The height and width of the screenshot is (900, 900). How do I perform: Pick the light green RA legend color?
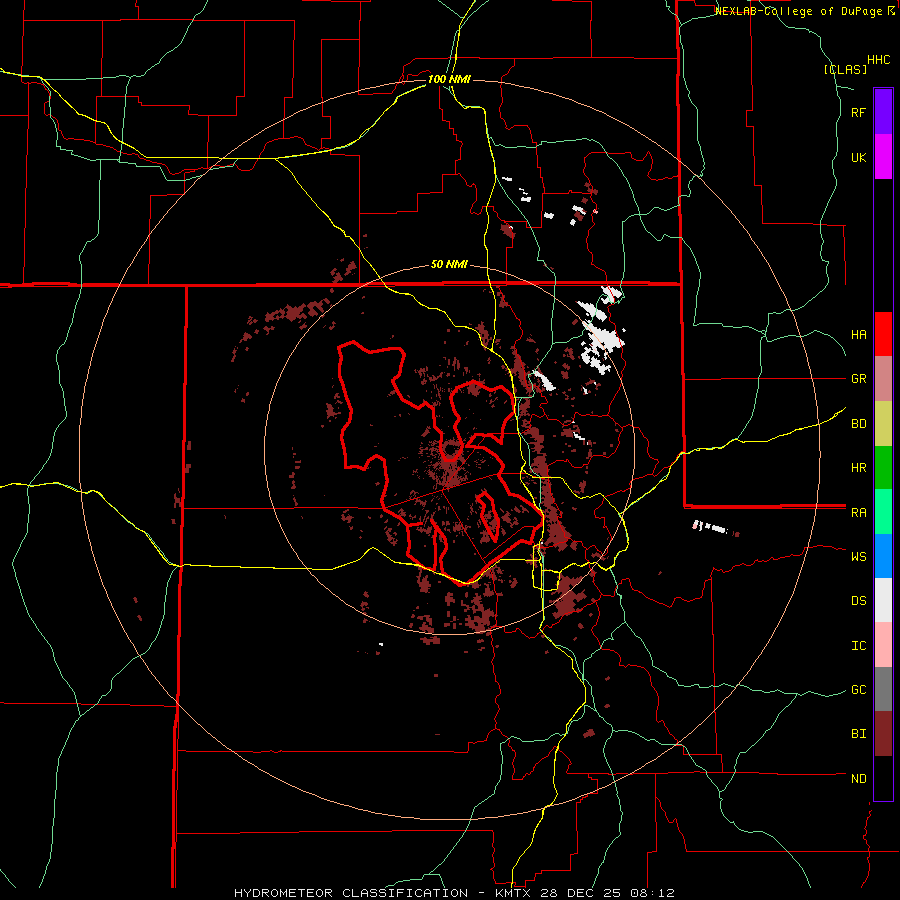point(883,512)
